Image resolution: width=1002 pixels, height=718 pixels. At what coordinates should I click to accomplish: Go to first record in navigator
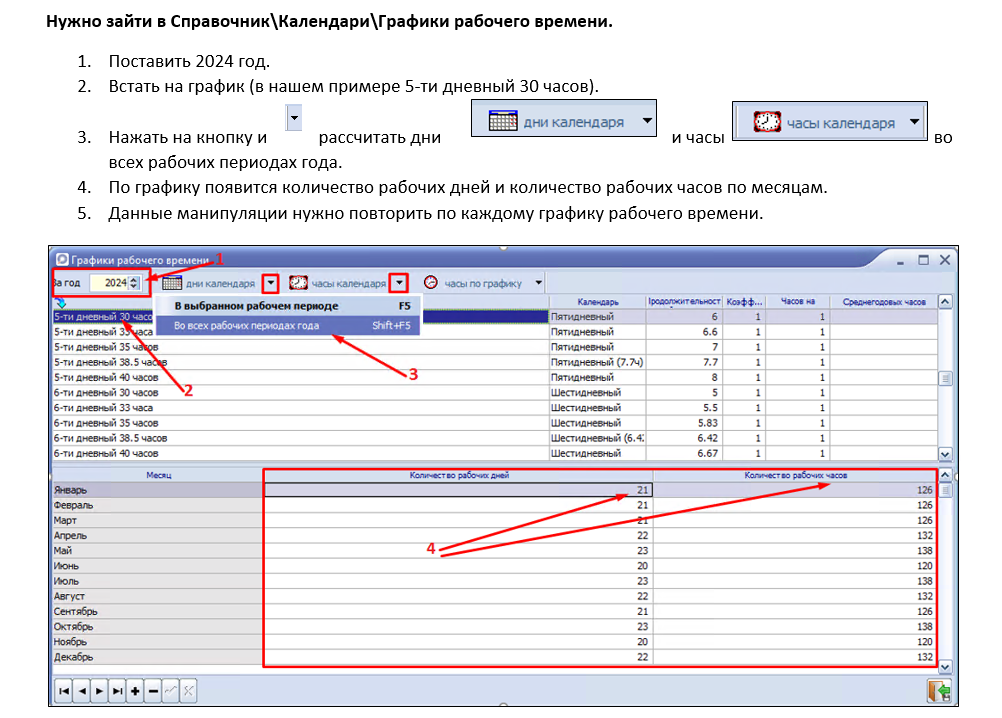[63, 691]
